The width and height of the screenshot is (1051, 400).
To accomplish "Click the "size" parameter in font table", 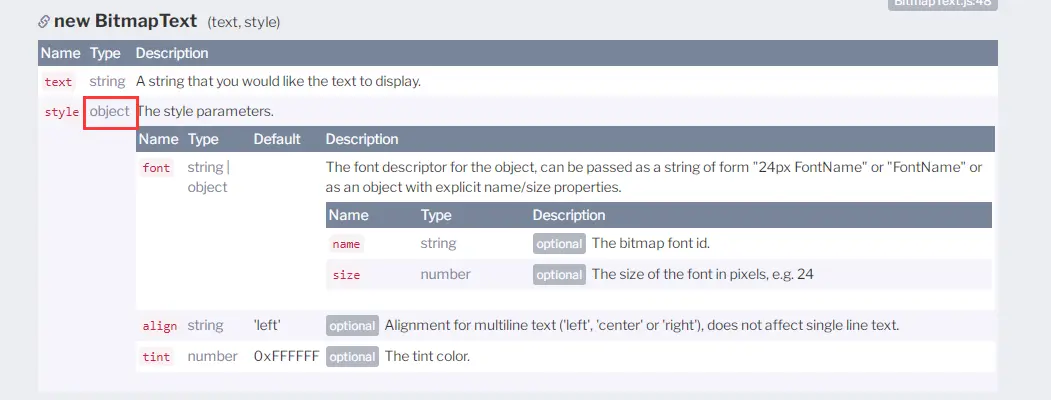I will point(346,274).
